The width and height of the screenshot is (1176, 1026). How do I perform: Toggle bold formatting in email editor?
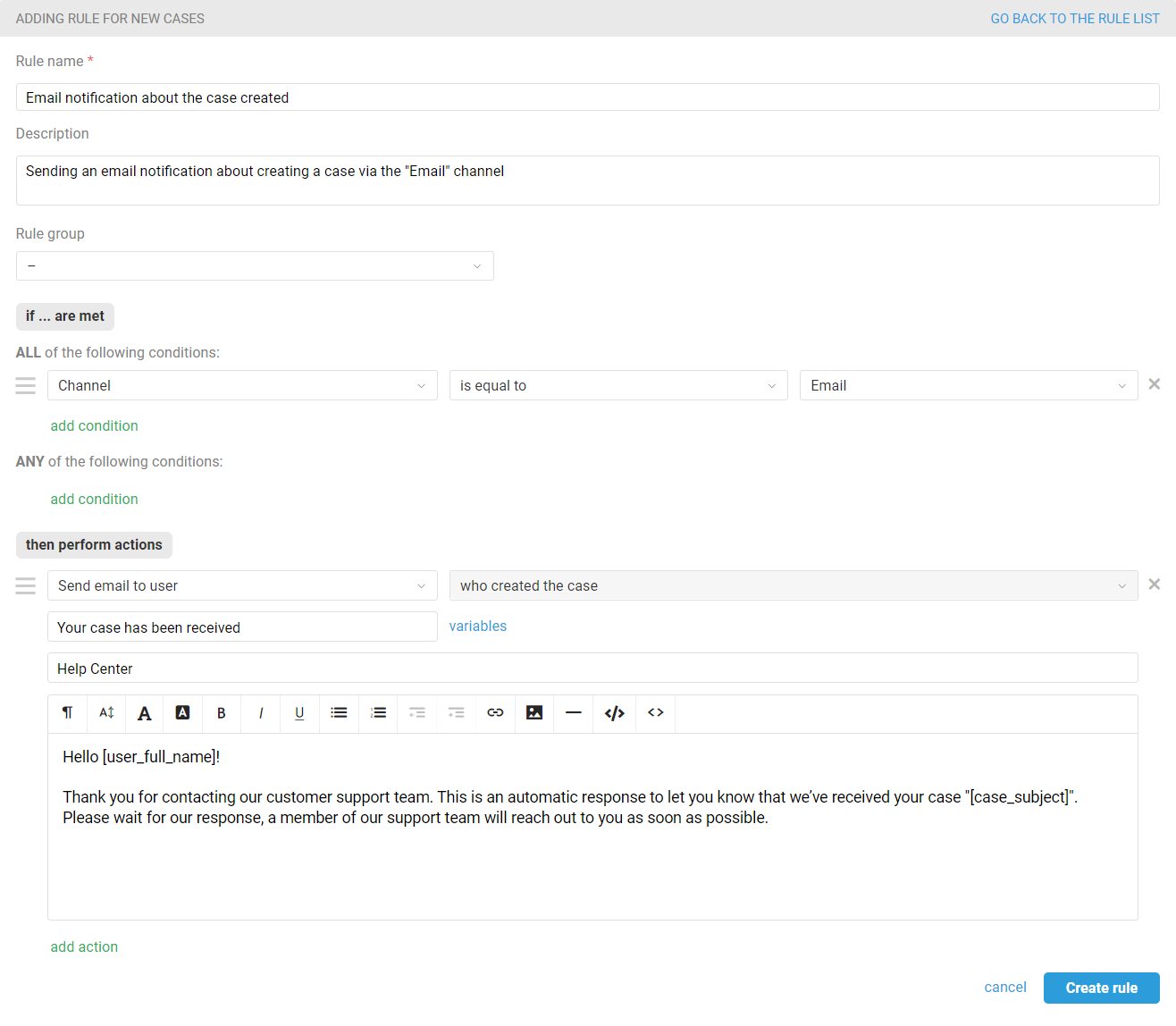click(x=221, y=713)
